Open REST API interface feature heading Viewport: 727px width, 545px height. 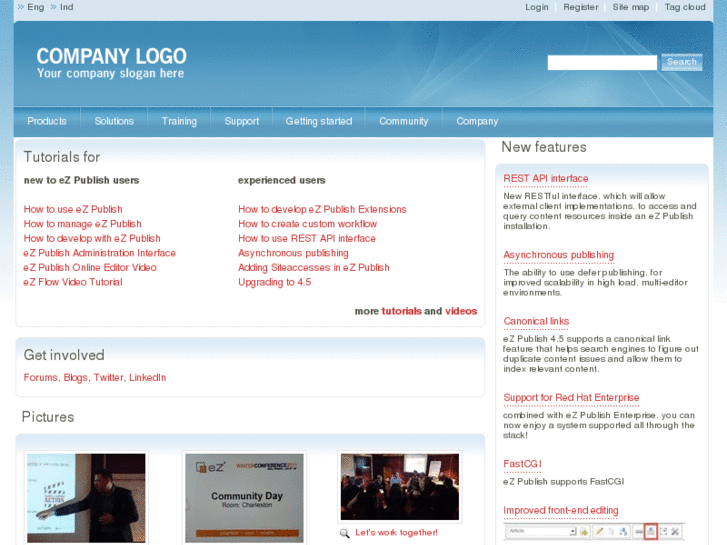tap(546, 179)
